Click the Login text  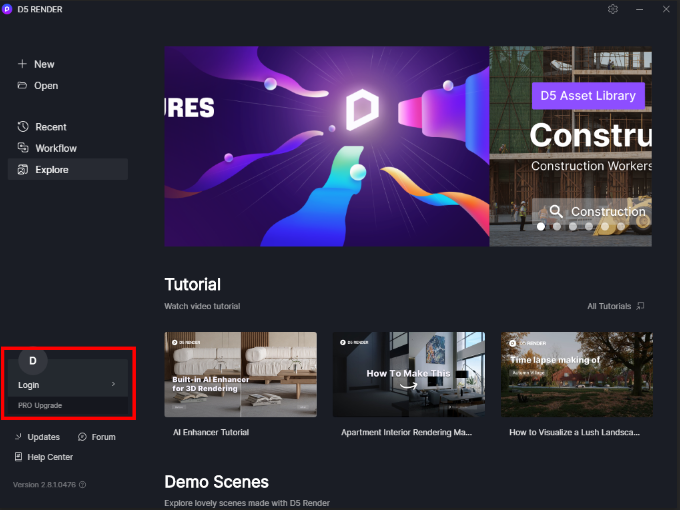click(29, 385)
